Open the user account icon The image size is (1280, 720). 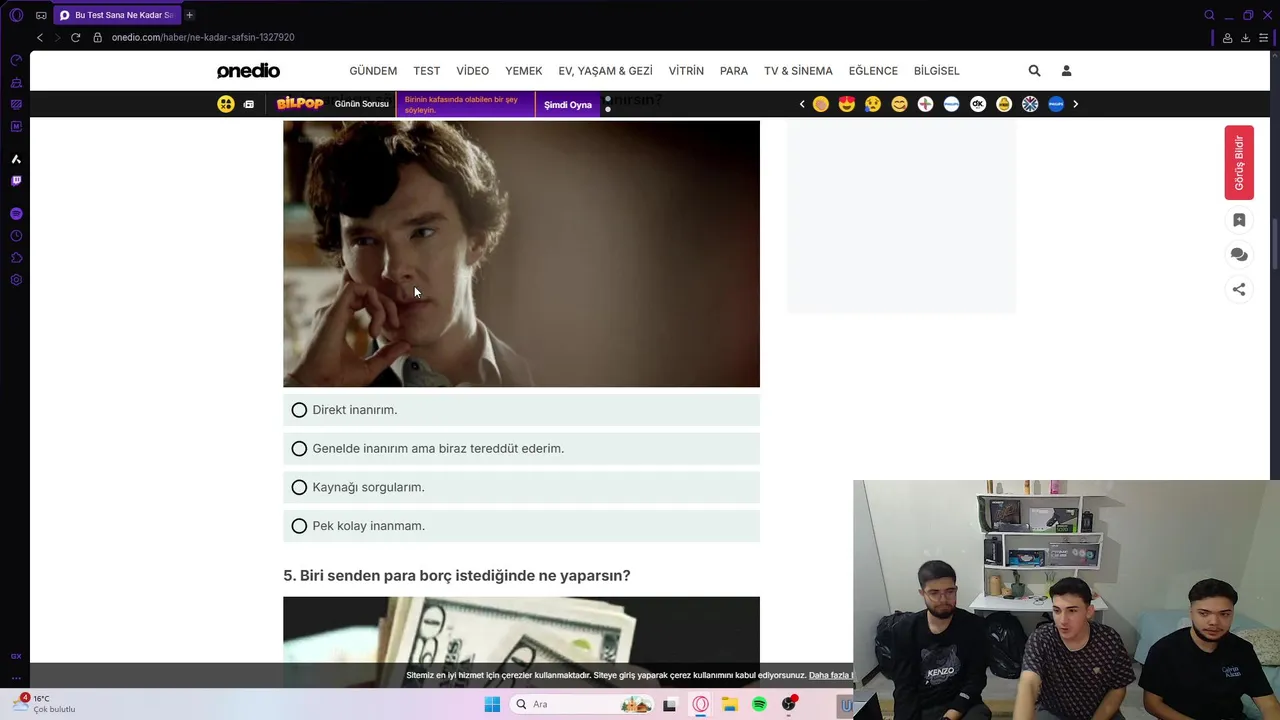click(1066, 71)
